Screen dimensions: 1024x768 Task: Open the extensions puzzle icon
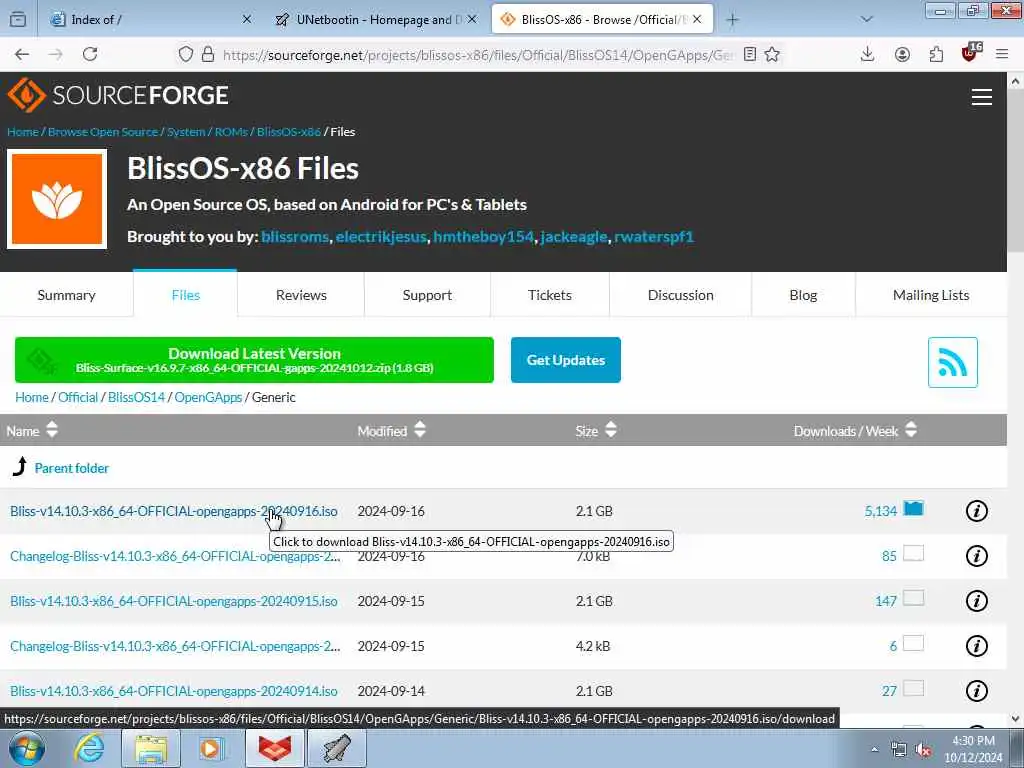(936, 54)
